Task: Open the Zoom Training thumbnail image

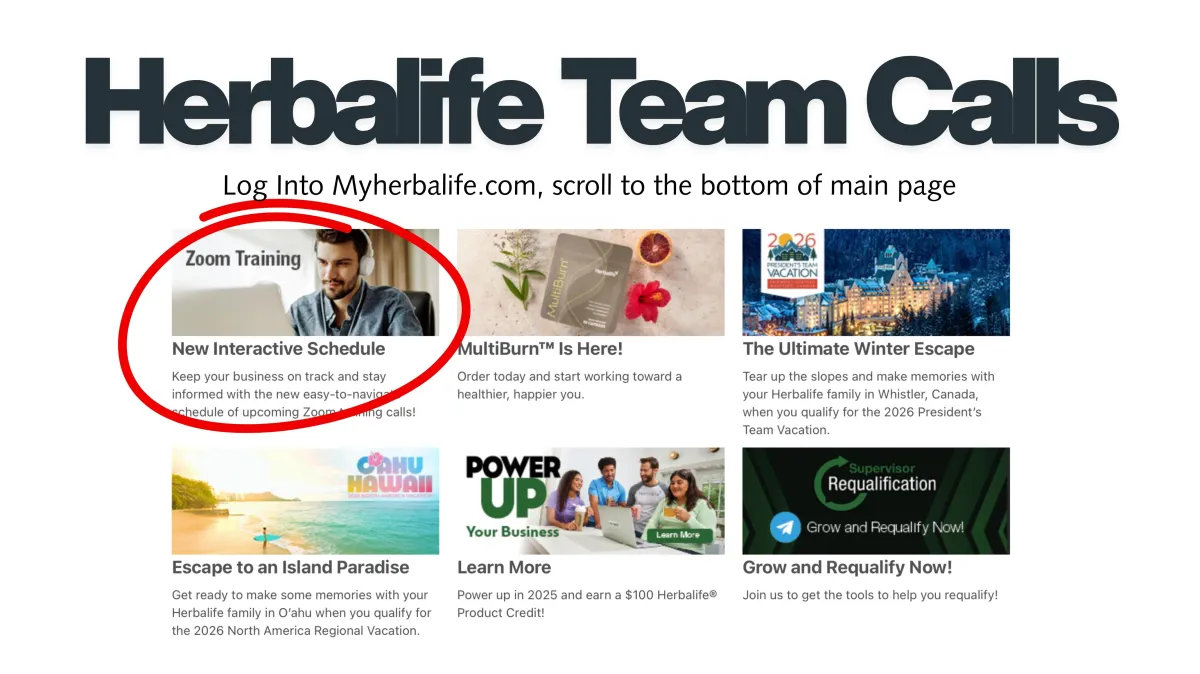Action: 305,282
